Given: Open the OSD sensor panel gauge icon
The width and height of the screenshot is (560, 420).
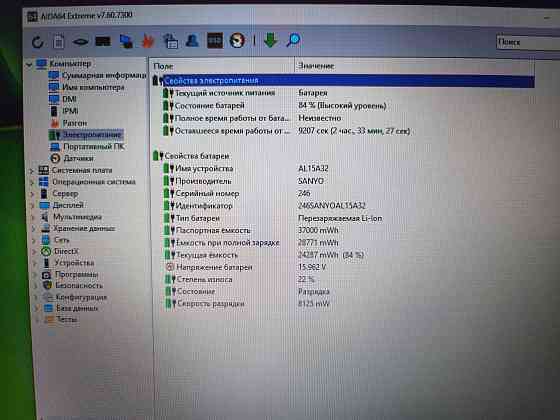Looking at the screenshot, I should click(x=238, y=40).
